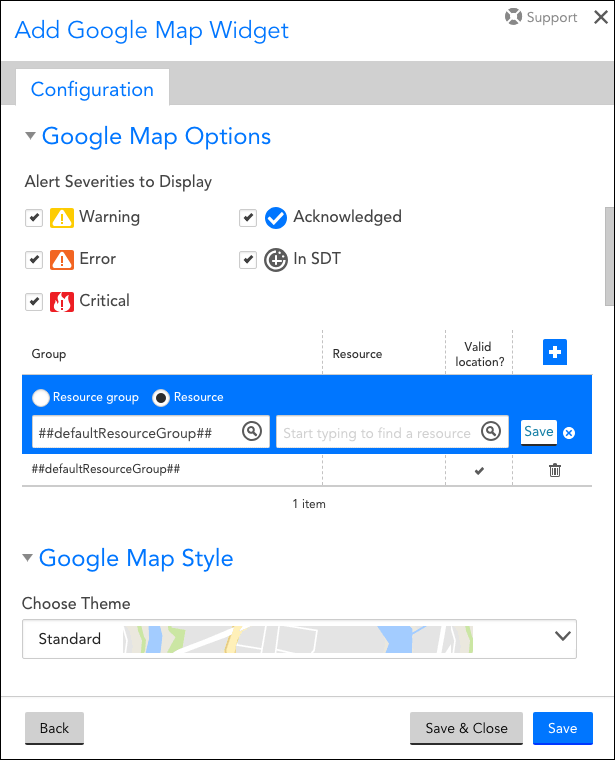This screenshot has width=615, height=760.
Task: Click the ##defaultResourceGroup## table row text
Action: click(106, 469)
